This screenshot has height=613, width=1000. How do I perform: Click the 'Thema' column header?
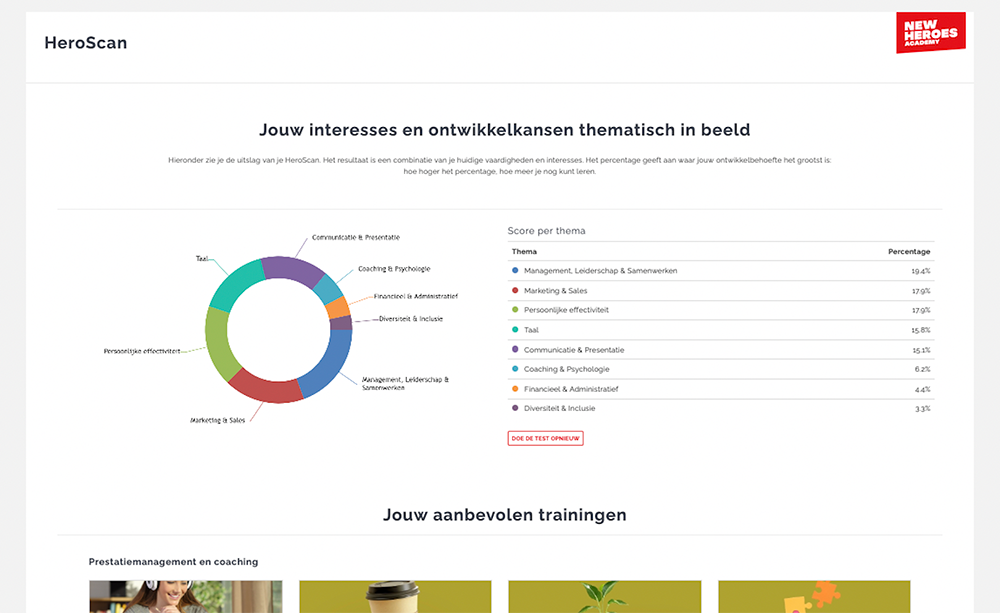coord(524,252)
